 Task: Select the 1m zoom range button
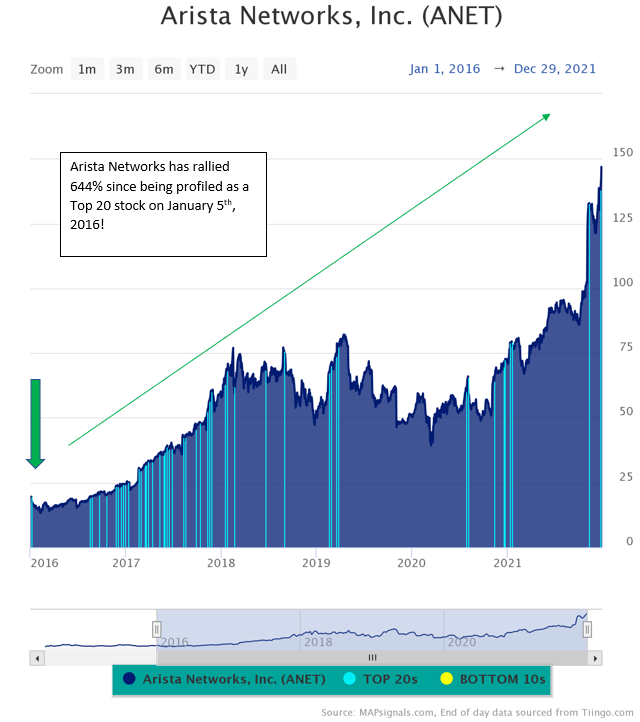(x=87, y=69)
